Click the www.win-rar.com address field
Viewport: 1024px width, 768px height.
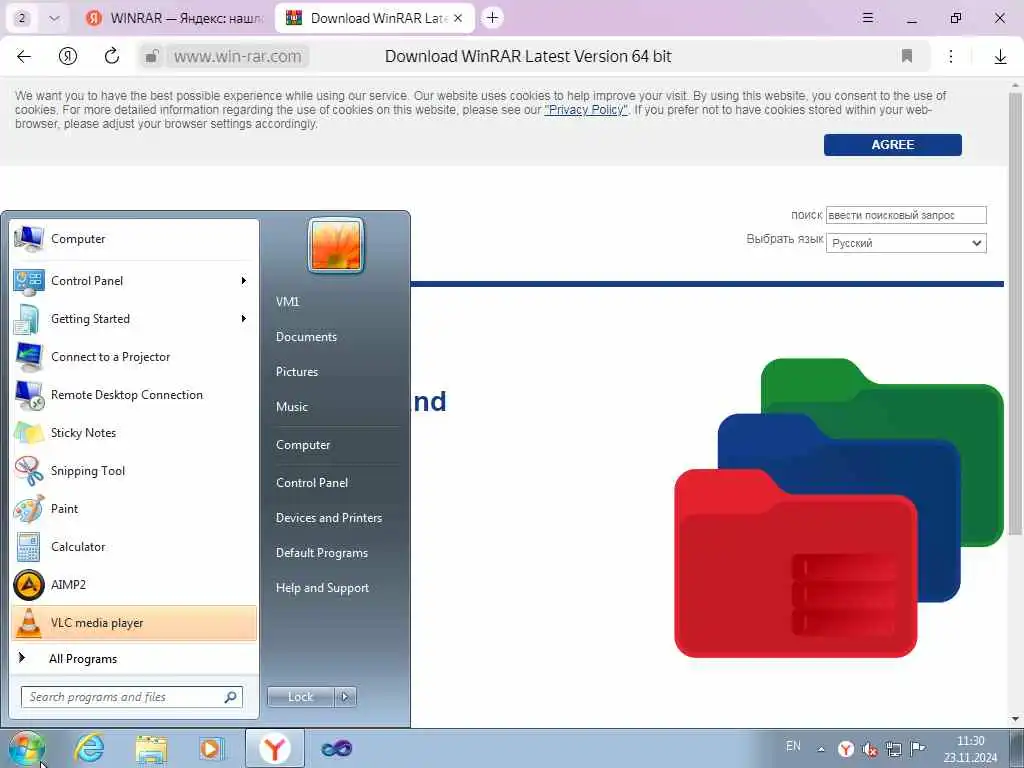238,57
